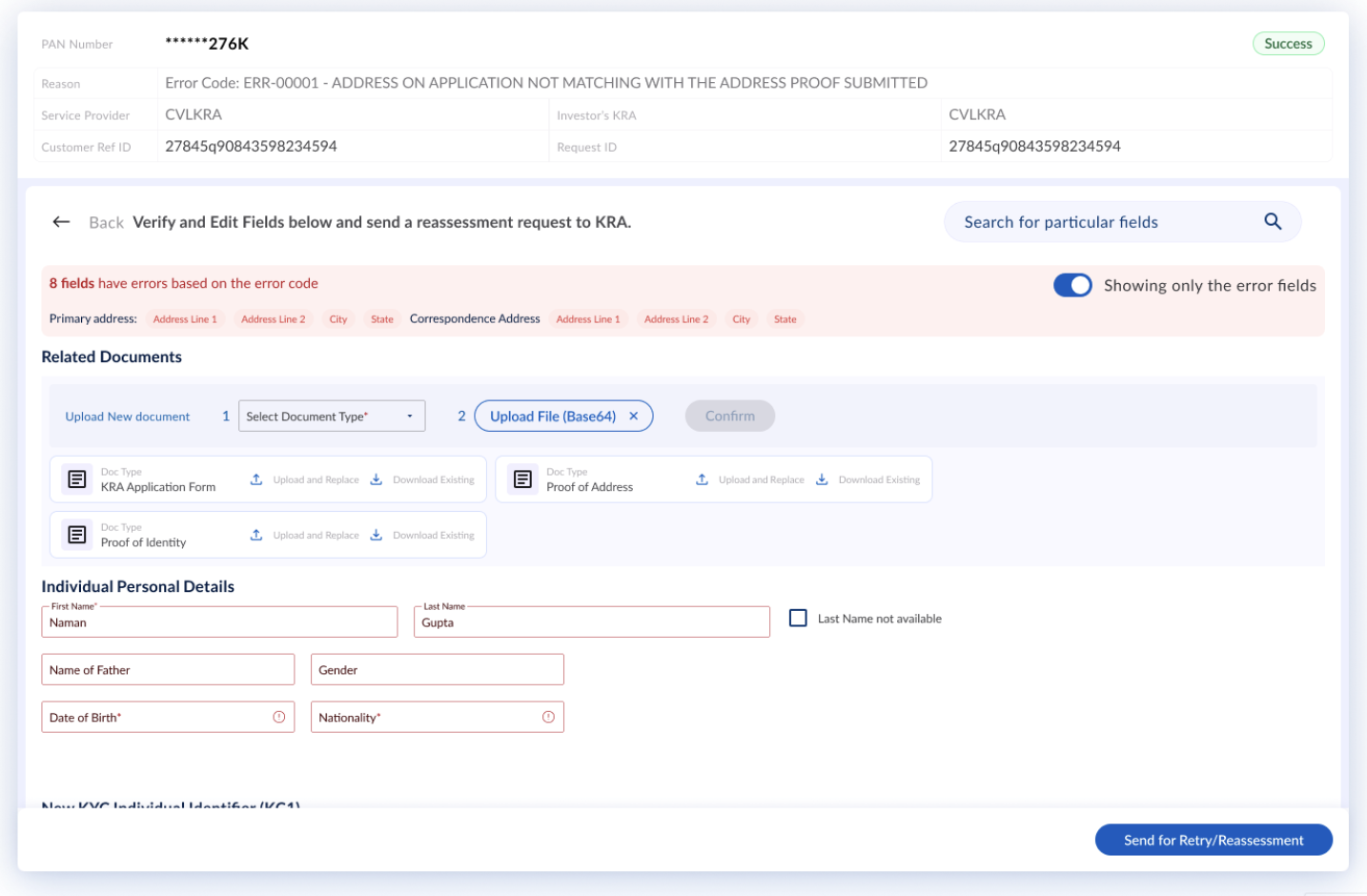Remove the Upload File (Base64) selection
This screenshot has width=1367, height=896.
(x=633, y=416)
